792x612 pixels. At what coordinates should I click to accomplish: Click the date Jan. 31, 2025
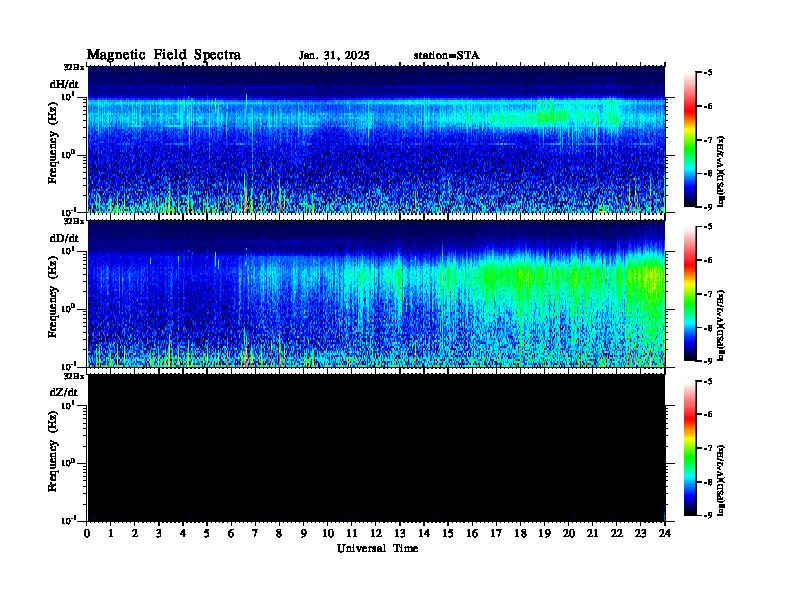pos(334,56)
